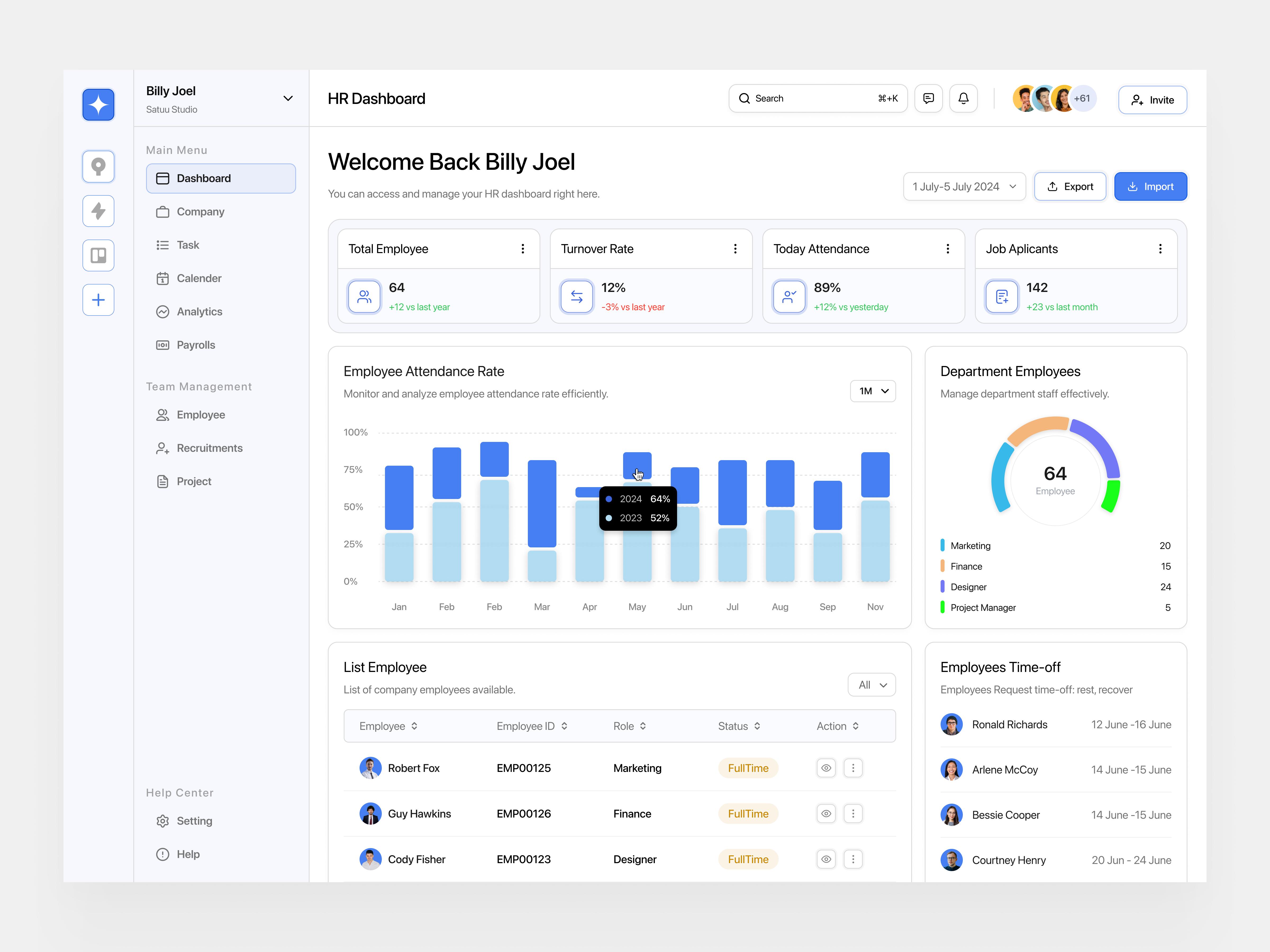Screen dimensions: 1270x952
Task: Open the notifications bell icon
Action: [x=964, y=98]
